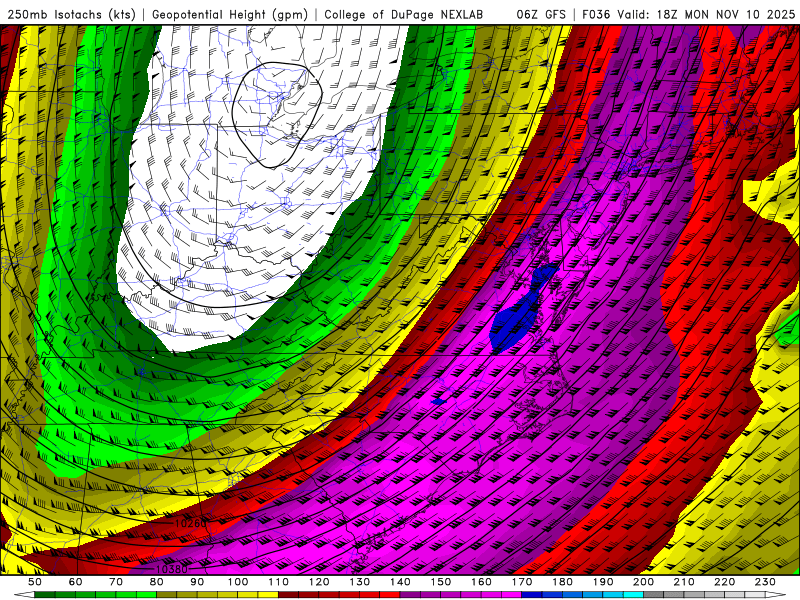This screenshot has width=800, height=600.
Task: Pick the dark blue swatch just right of 170
Action: click(532, 595)
